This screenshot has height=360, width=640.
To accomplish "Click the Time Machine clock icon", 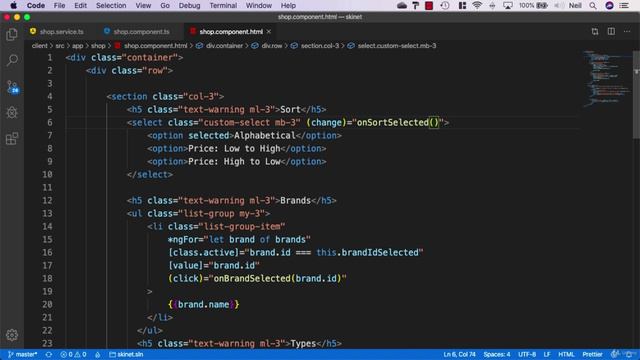I will point(445,5).
